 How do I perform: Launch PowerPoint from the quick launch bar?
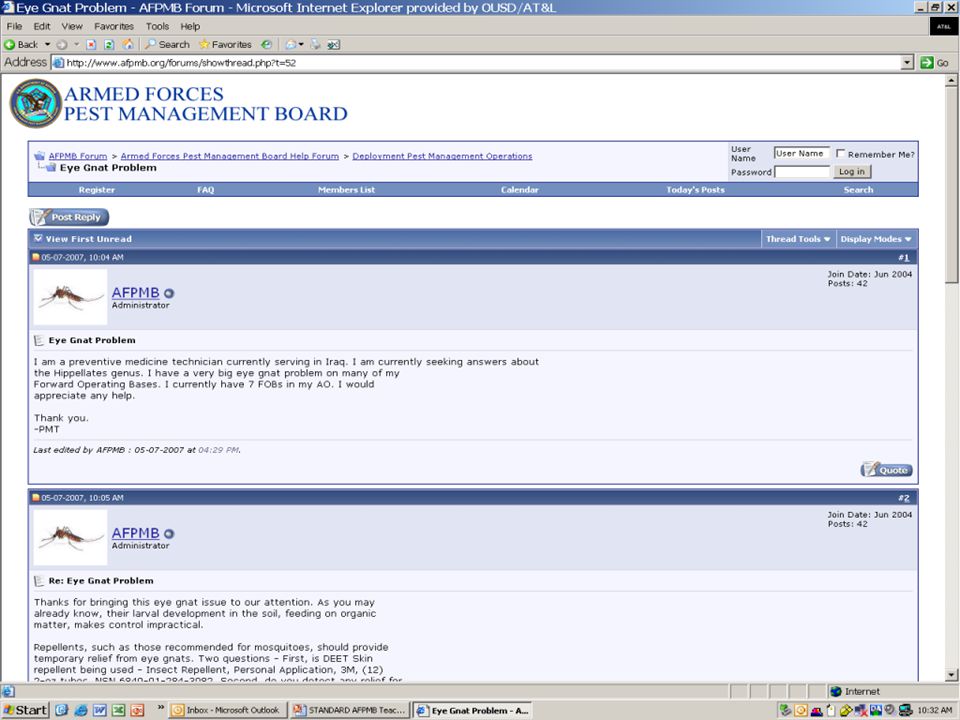click(x=137, y=710)
